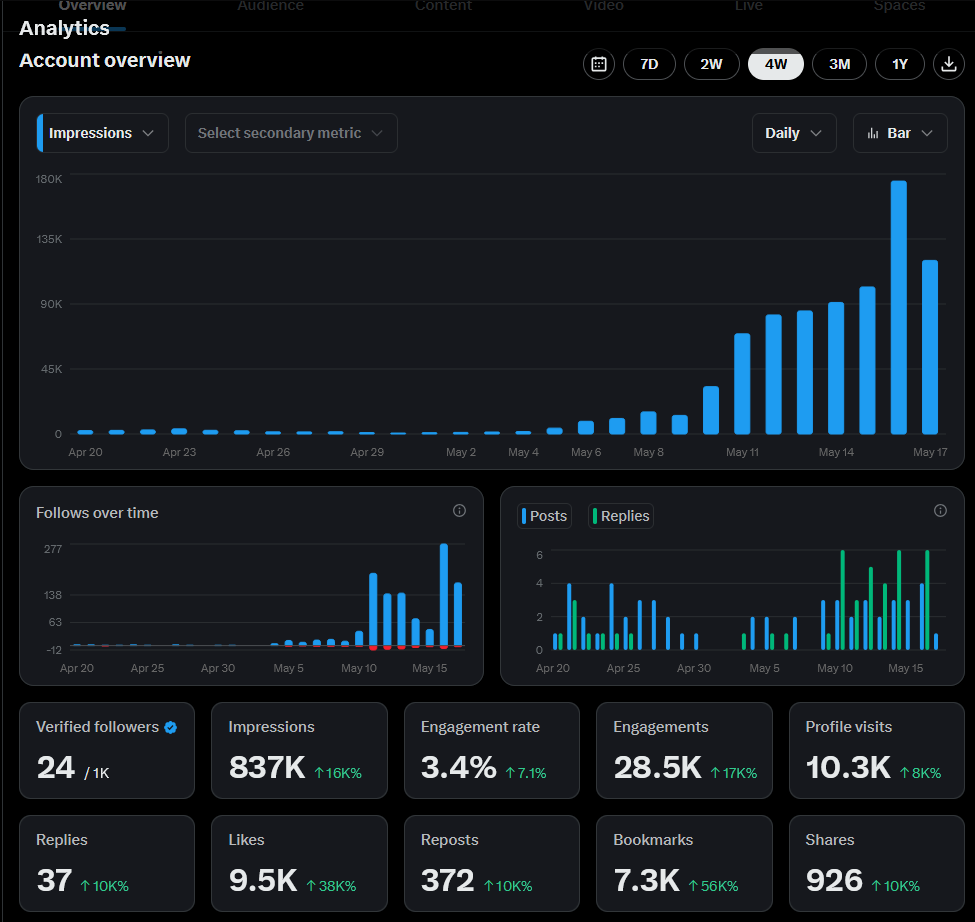
Task: Click the bar chart icon in the chart type selector
Action: point(873,133)
